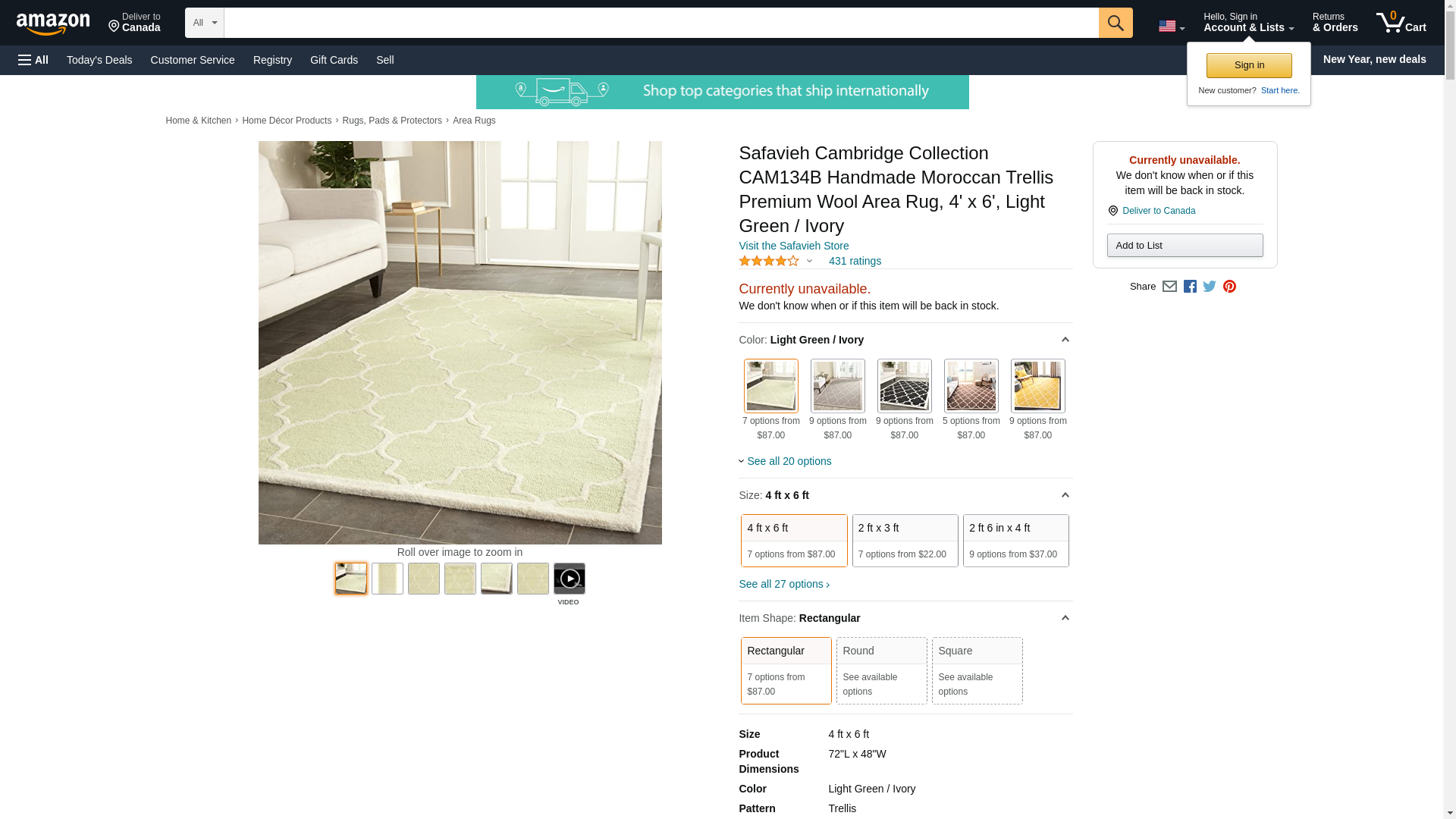
Task: Select the yellow rug color swatch
Action: click(1037, 386)
